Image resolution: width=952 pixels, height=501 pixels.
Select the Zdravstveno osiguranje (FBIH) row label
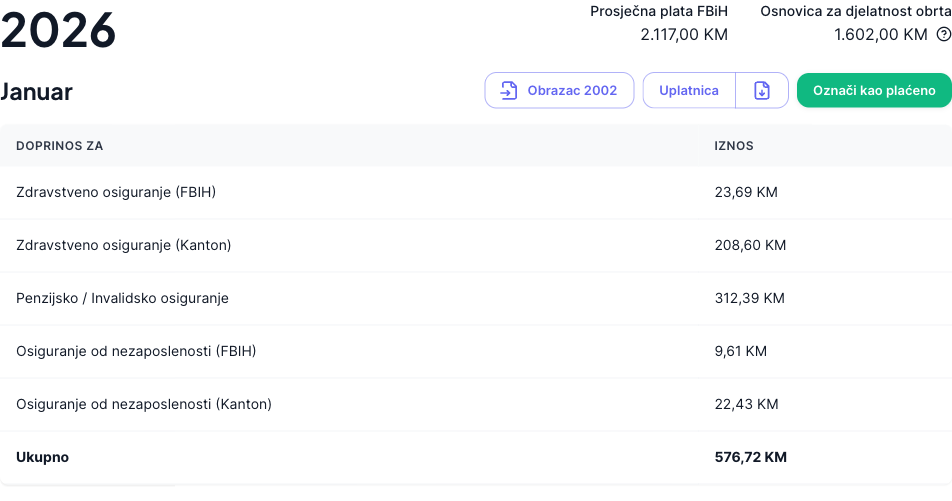tap(116, 192)
